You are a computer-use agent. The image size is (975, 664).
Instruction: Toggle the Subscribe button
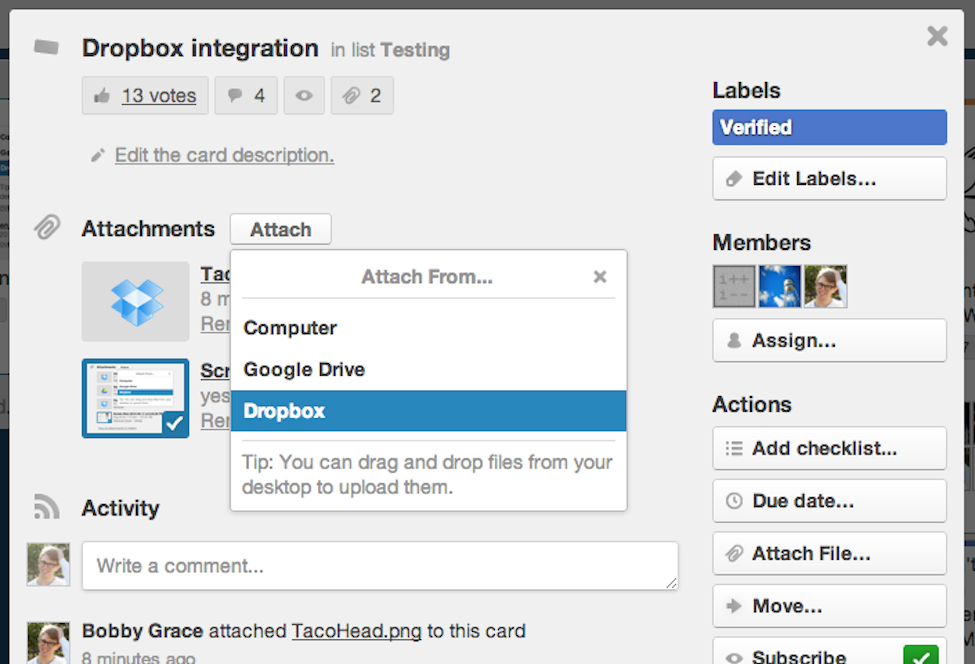(829, 655)
